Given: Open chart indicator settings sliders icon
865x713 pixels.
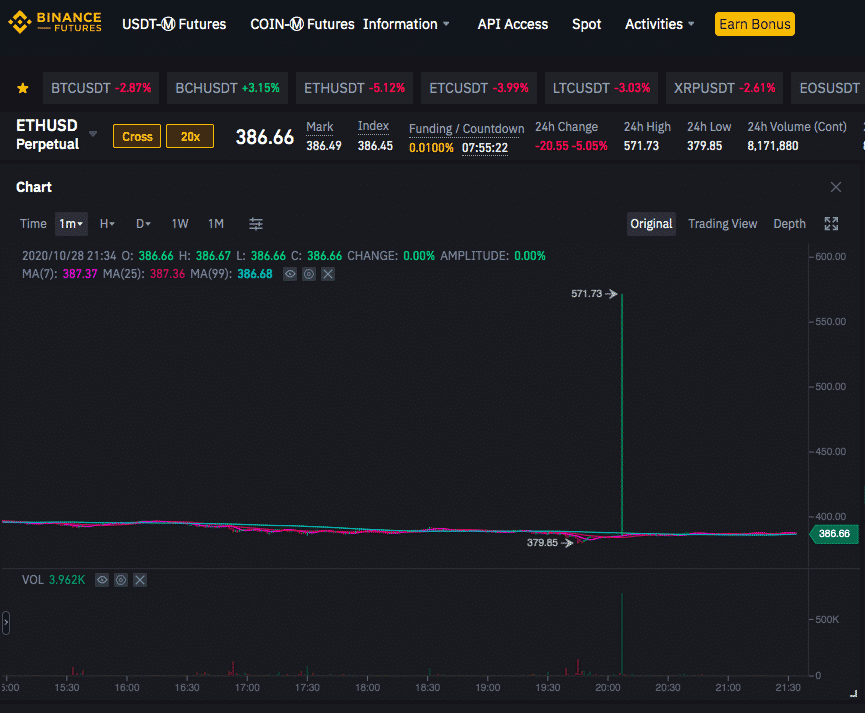Looking at the screenshot, I should (255, 224).
